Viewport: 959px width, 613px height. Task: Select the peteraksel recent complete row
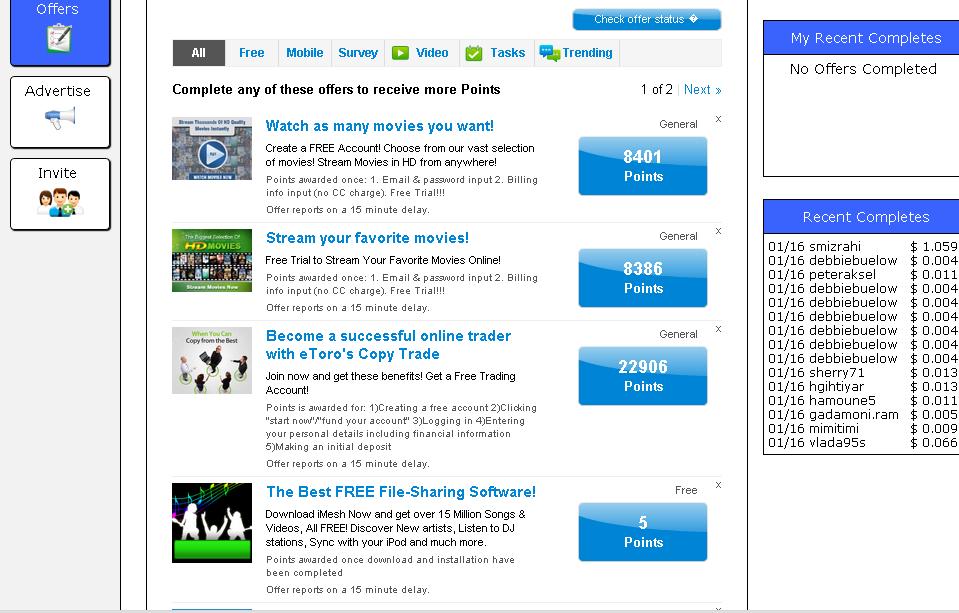point(862,275)
